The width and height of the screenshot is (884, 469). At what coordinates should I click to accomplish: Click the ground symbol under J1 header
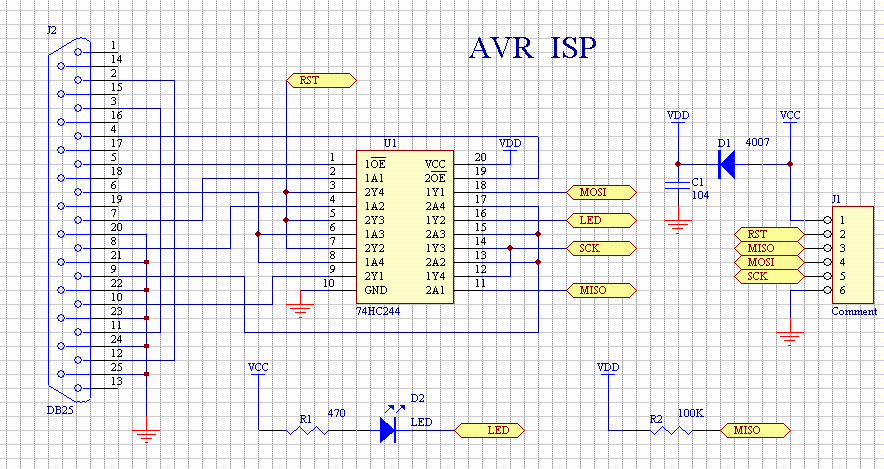790,336
